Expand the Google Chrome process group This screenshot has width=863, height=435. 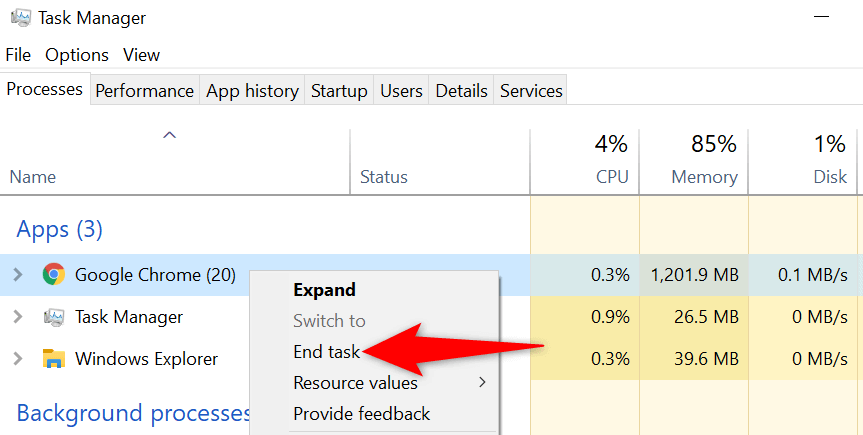click(x=17, y=275)
